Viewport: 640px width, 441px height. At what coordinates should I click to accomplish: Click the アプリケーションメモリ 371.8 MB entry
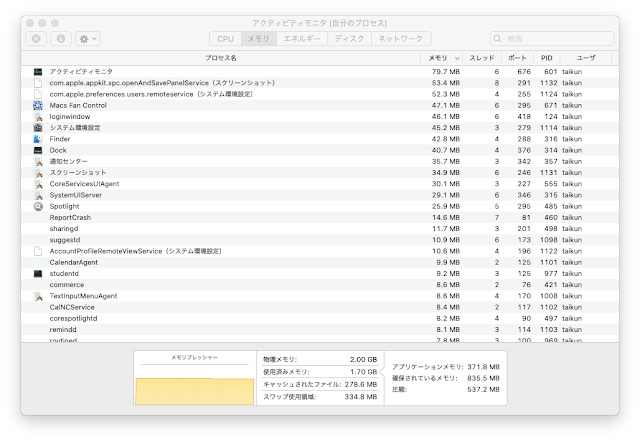(x=446, y=367)
